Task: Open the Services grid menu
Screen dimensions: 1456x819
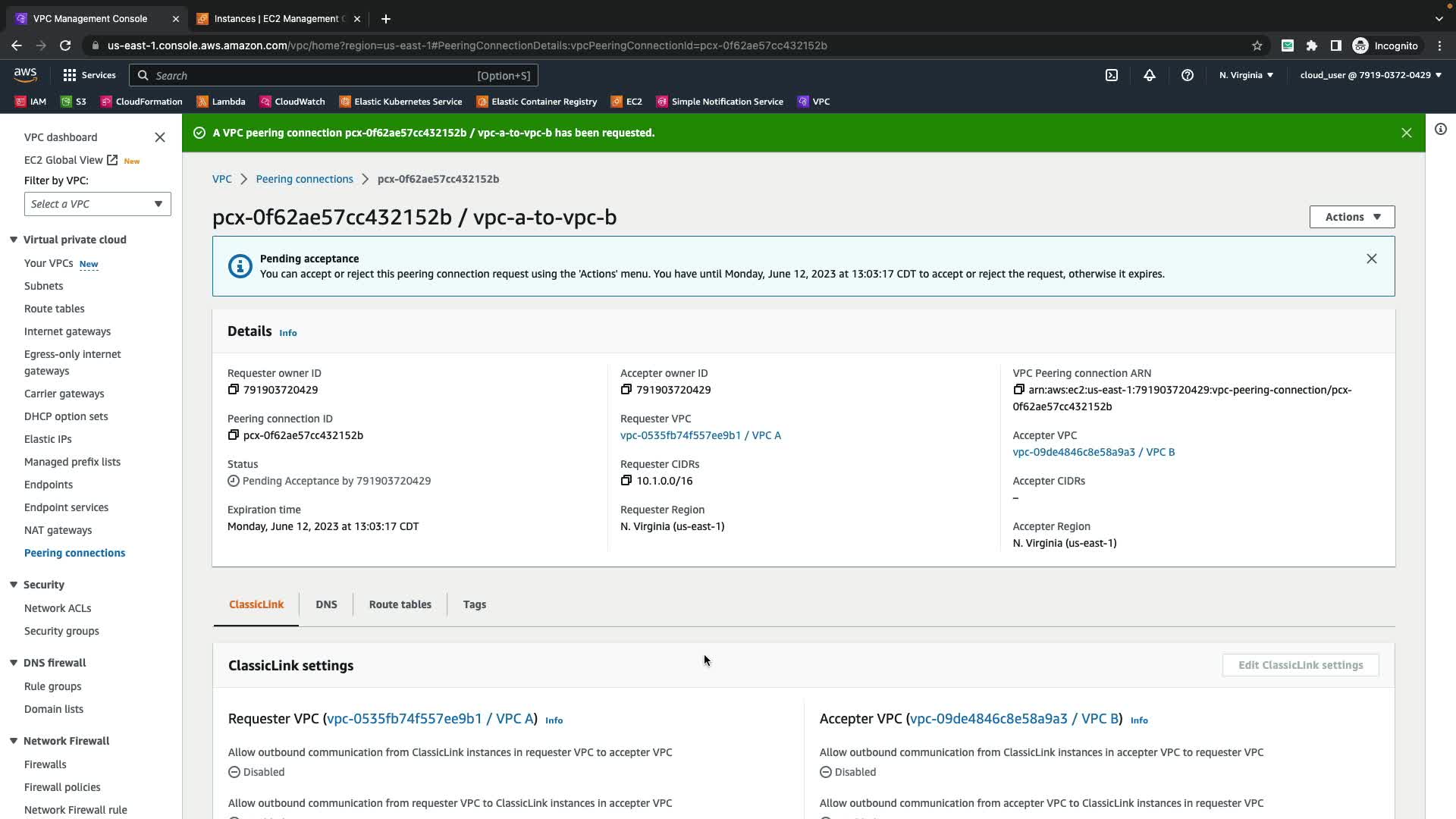Action: 89,75
